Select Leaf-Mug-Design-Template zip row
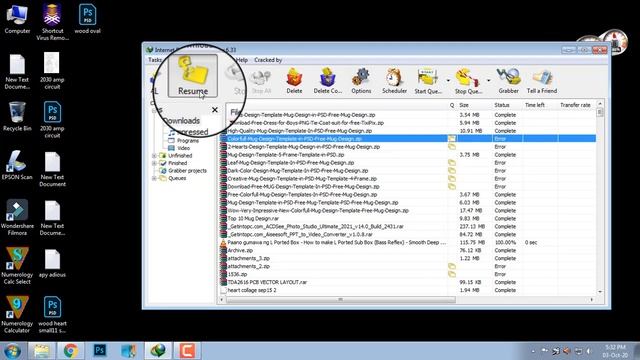640x360 pixels. [407, 163]
